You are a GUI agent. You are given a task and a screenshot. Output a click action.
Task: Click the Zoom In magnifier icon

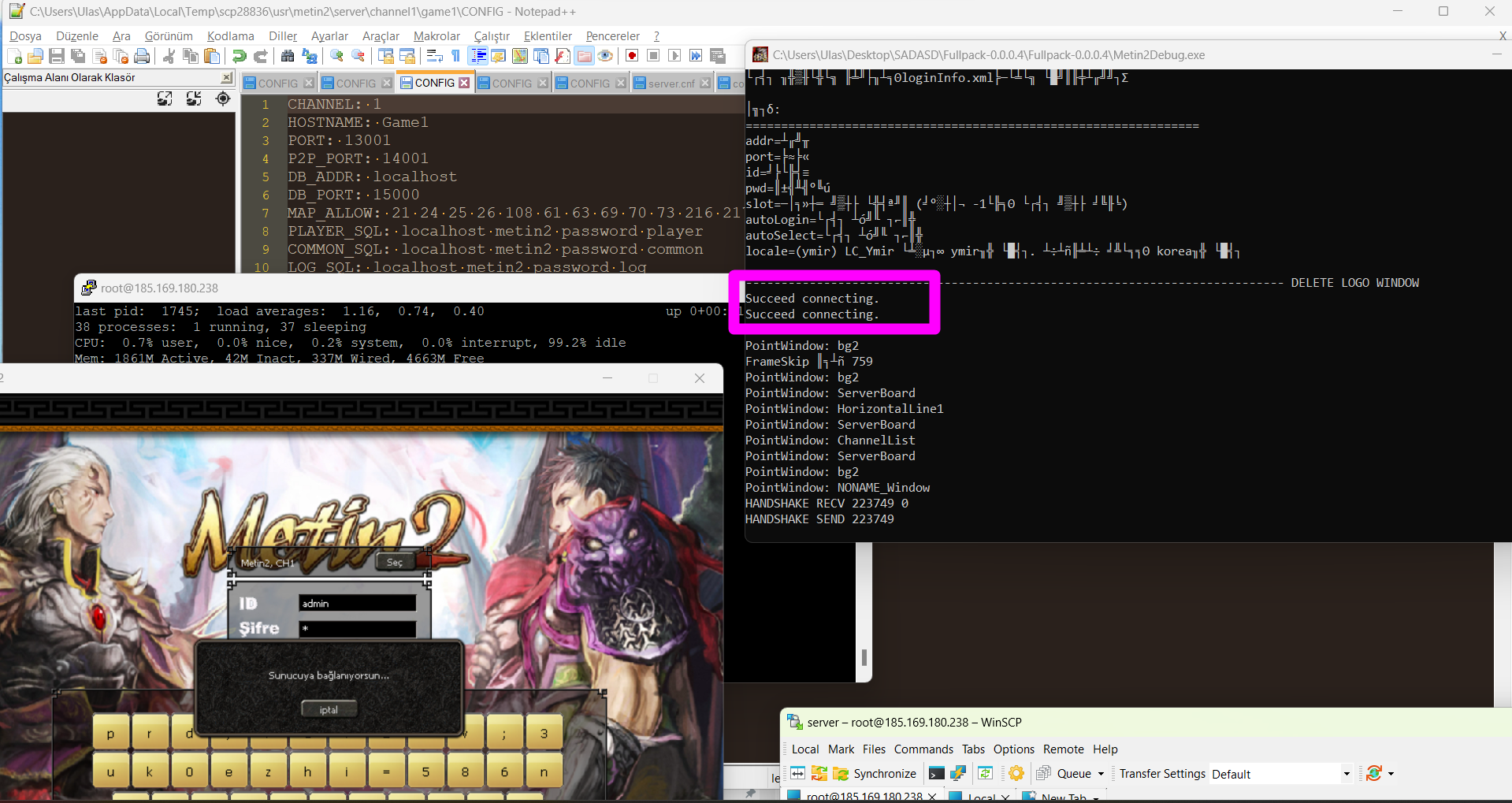pos(336,56)
